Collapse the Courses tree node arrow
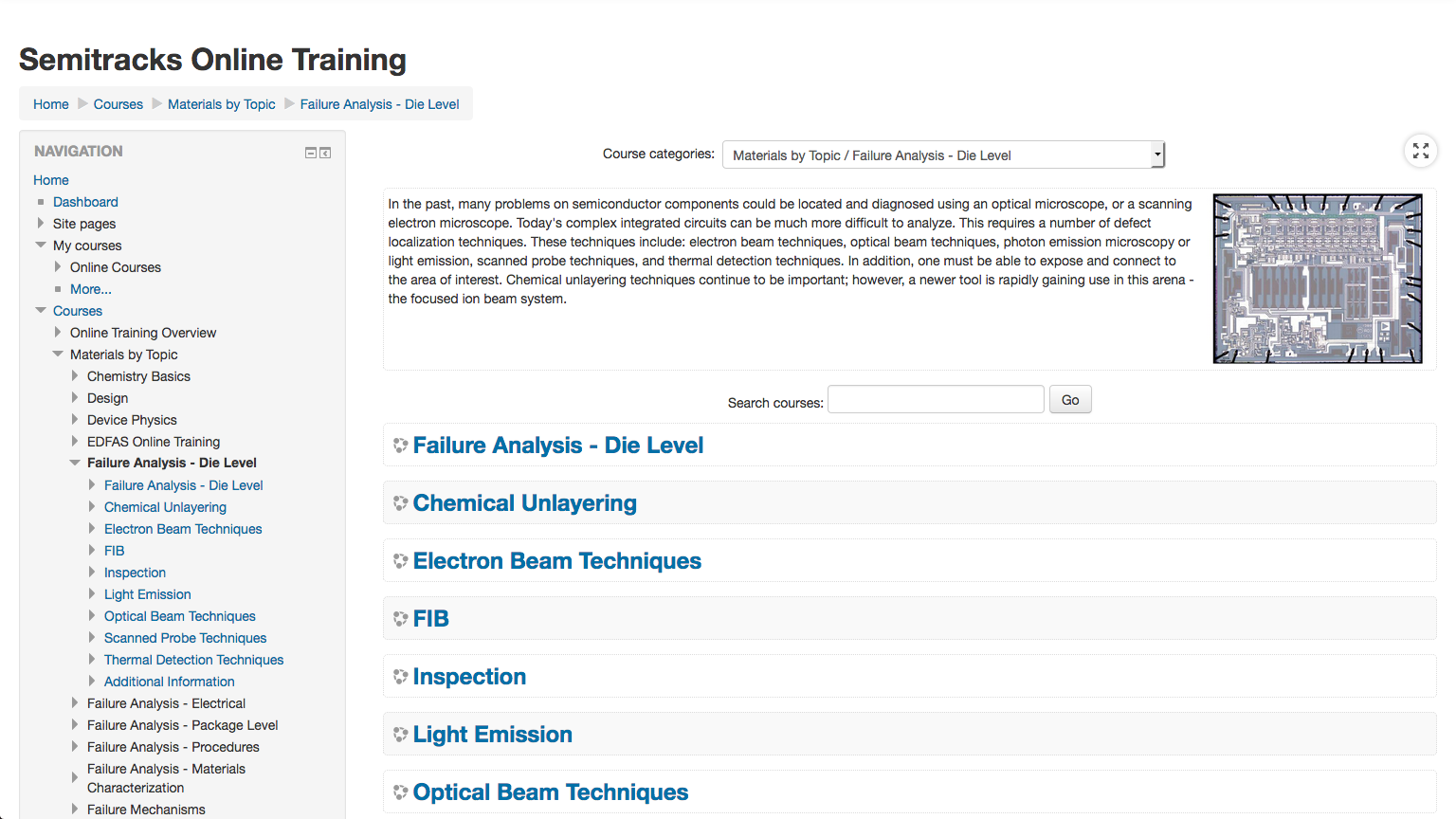 coord(41,311)
